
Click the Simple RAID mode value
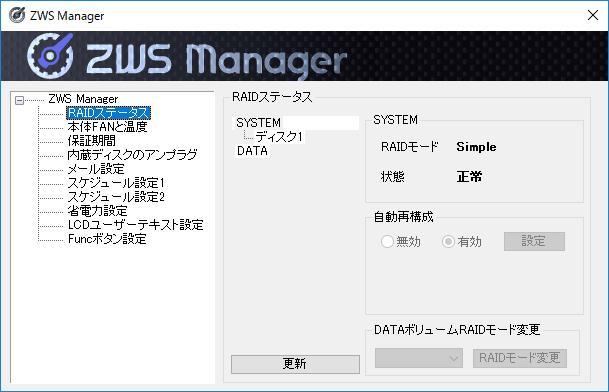pos(476,147)
